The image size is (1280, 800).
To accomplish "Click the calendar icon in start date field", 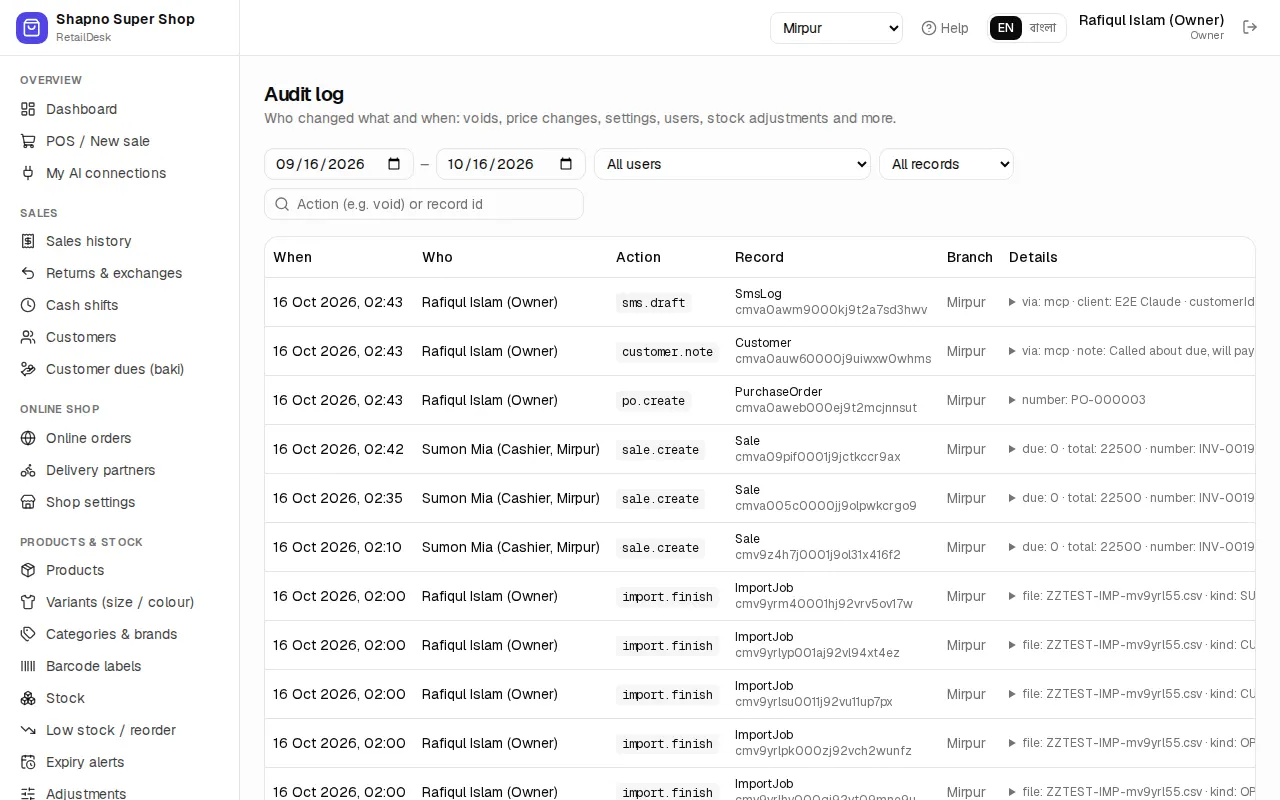I will tap(394, 164).
